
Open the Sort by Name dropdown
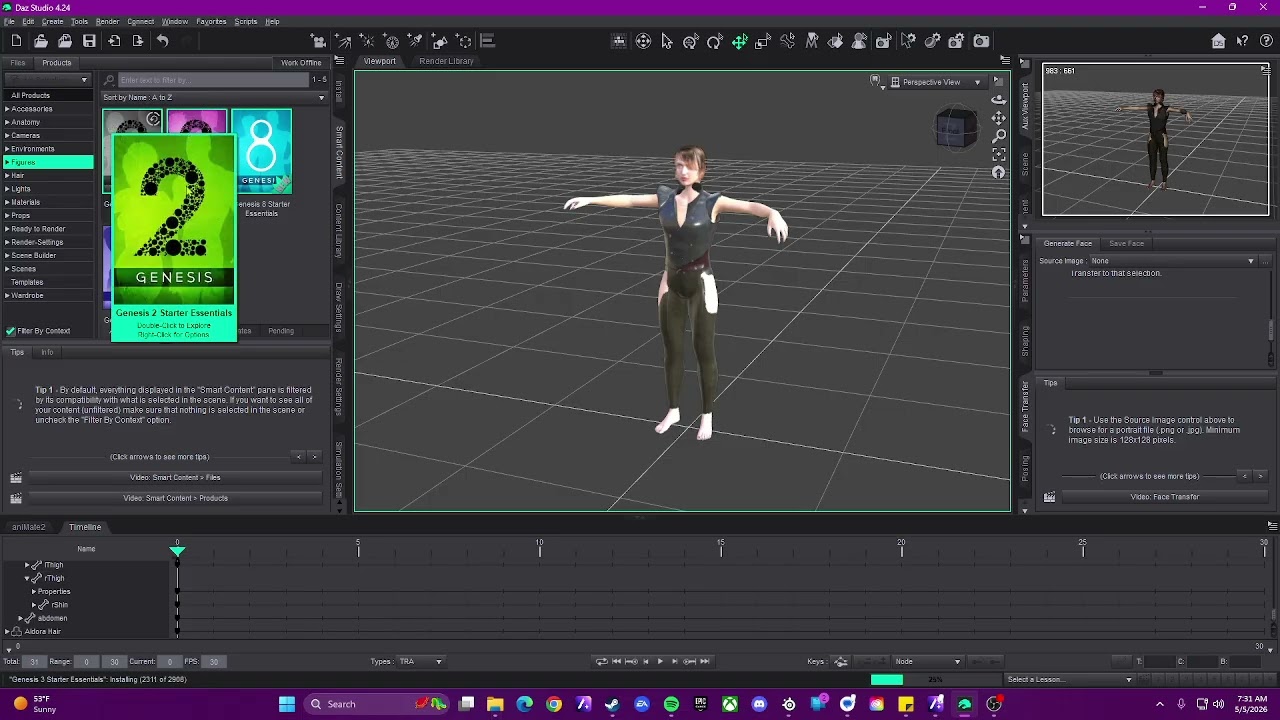coord(215,97)
